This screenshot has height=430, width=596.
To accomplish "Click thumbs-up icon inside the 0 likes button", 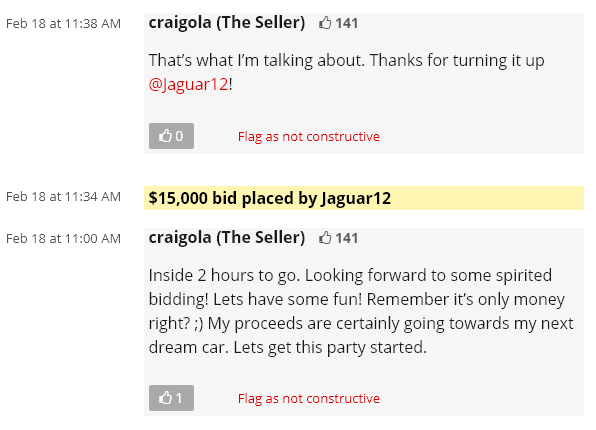I will 165,136.
